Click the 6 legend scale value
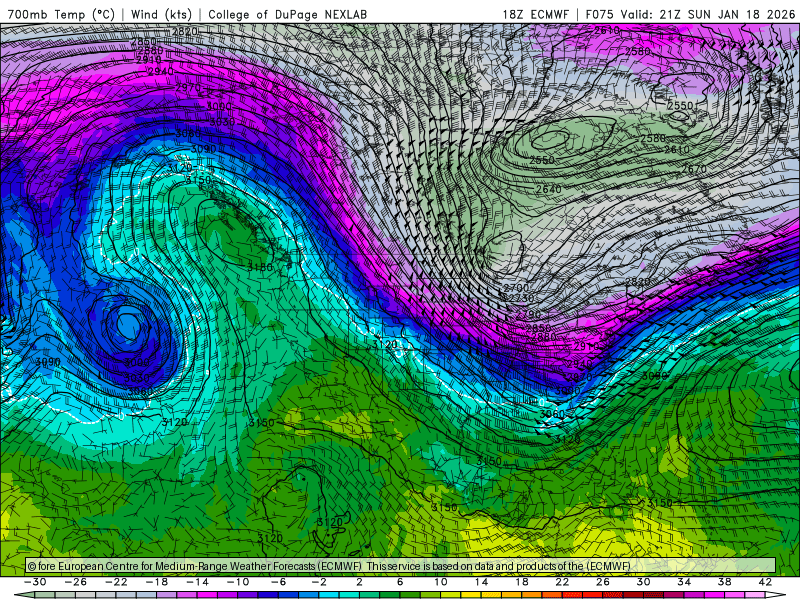This screenshot has width=800, height=600. tap(400, 582)
